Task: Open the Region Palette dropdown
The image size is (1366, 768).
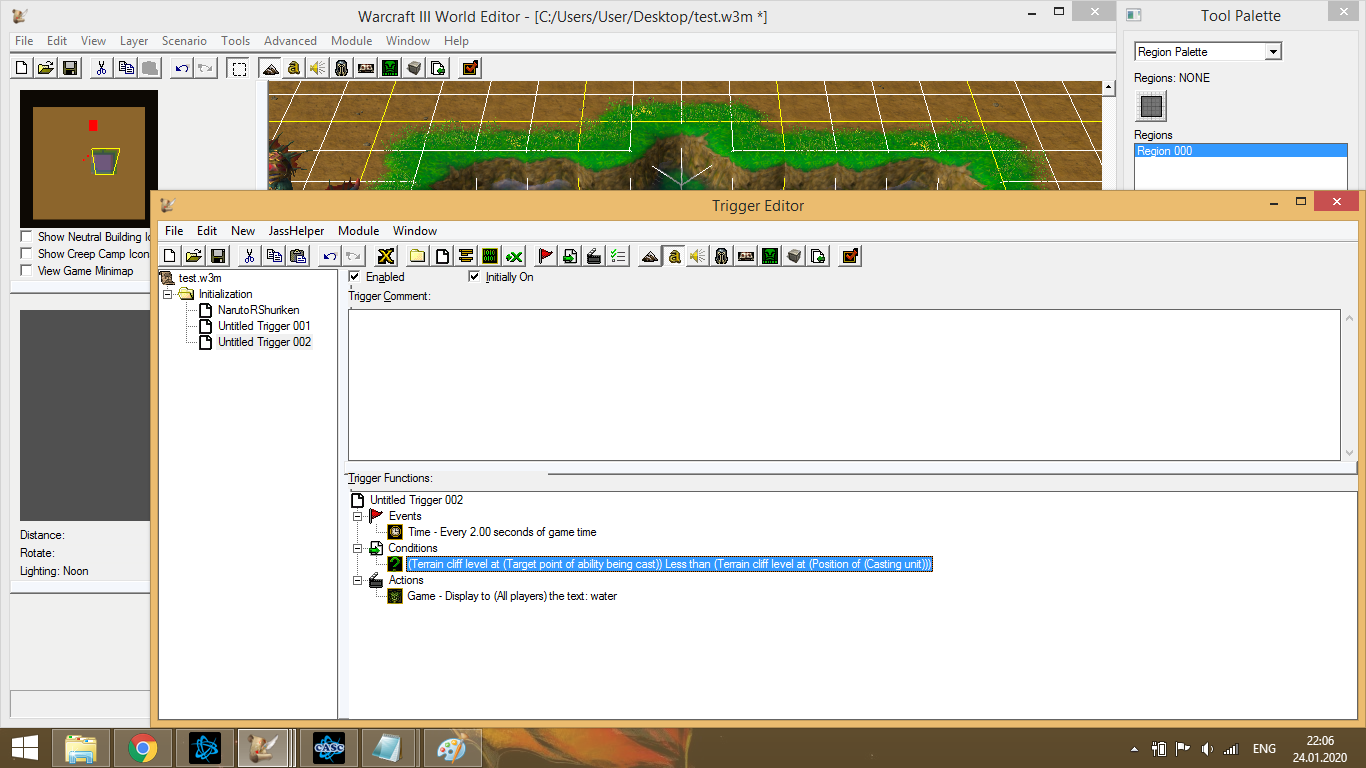Action: (x=1273, y=52)
